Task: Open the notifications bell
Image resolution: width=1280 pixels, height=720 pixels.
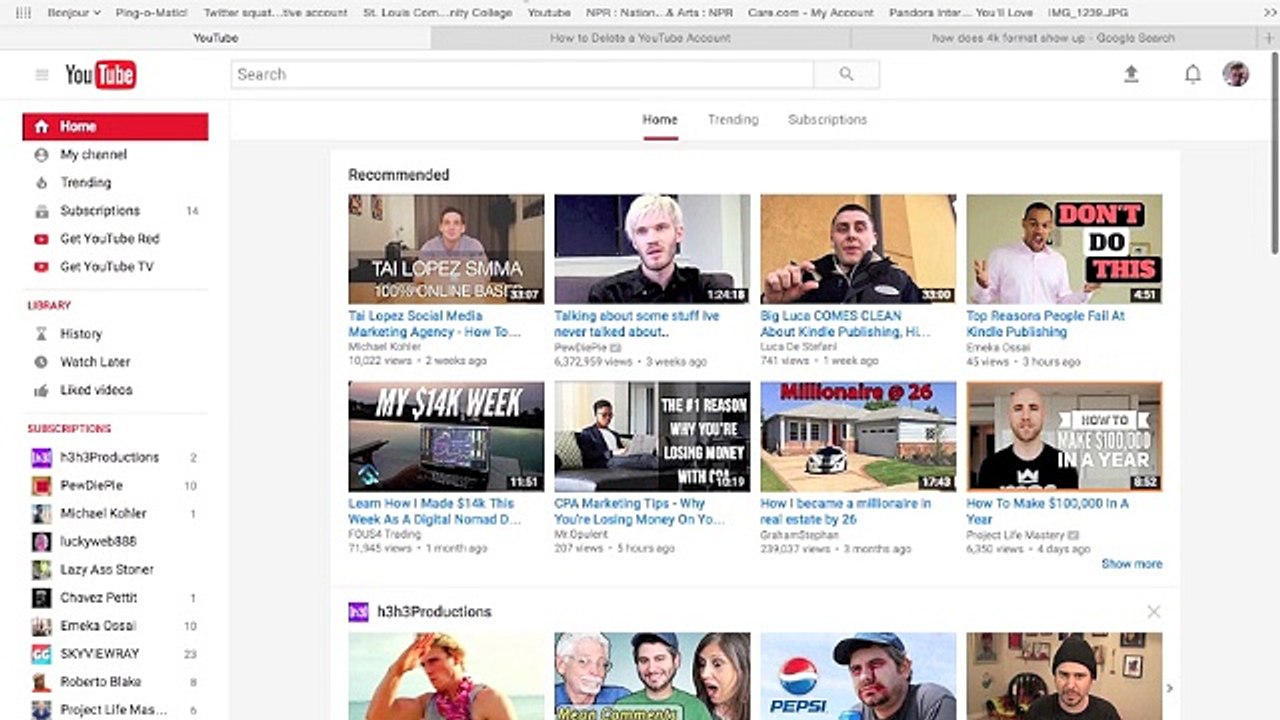Action: pos(1192,74)
